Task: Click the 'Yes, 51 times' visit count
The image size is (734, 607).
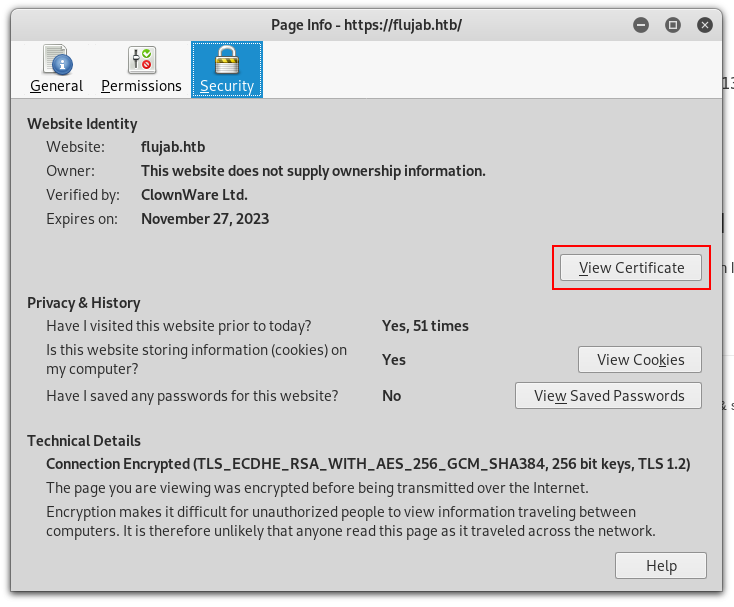Action: (x=425, y=326)
